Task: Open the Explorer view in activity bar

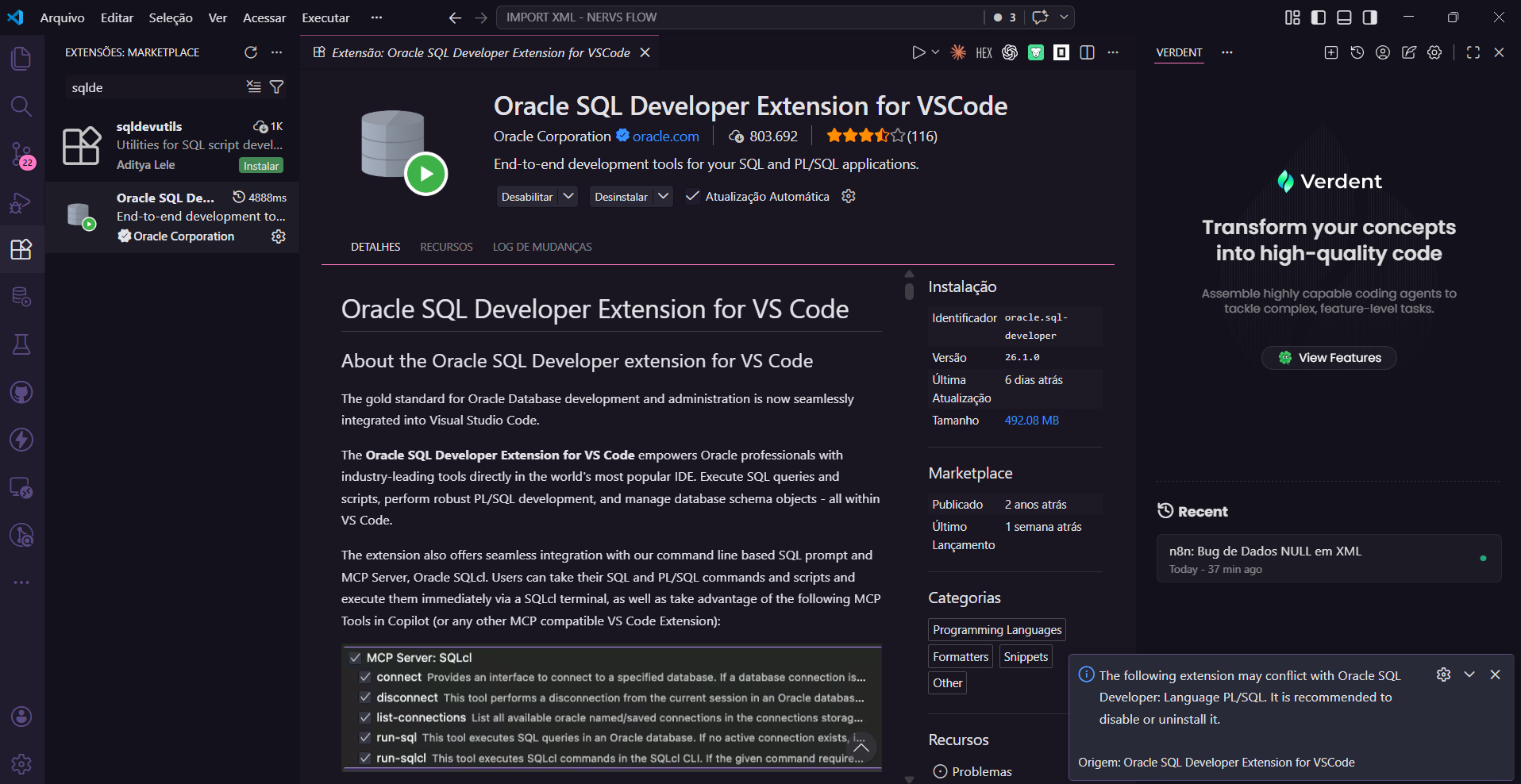Action: [21, 59]
